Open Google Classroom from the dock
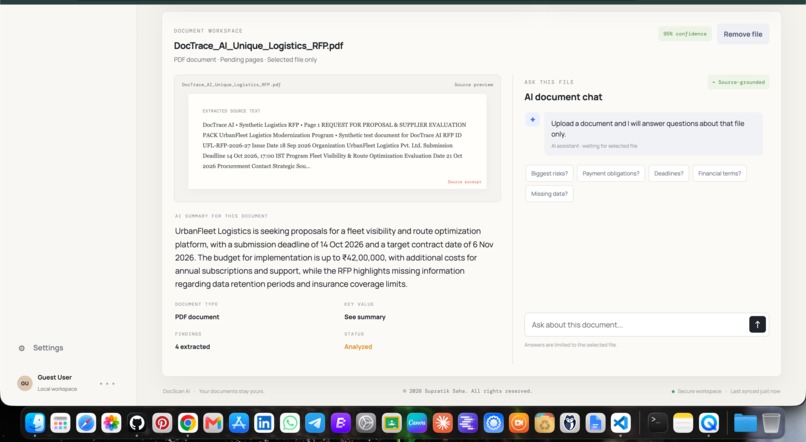The height and width of the screenshot is (442, 806). point(392,423)
